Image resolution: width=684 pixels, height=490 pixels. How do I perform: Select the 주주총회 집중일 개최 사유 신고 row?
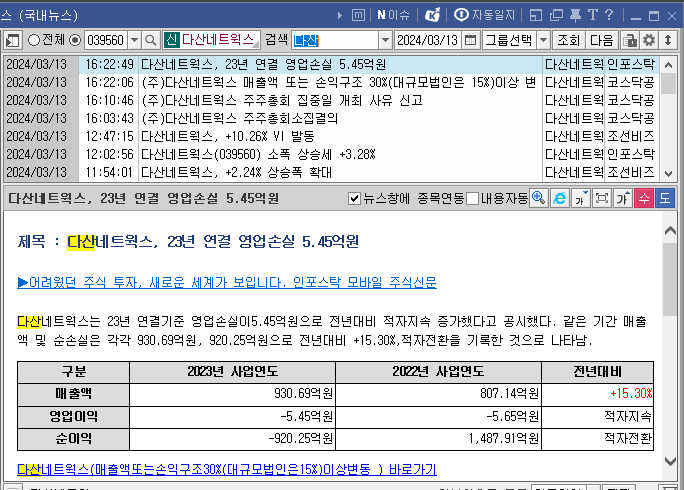(331, 100)
